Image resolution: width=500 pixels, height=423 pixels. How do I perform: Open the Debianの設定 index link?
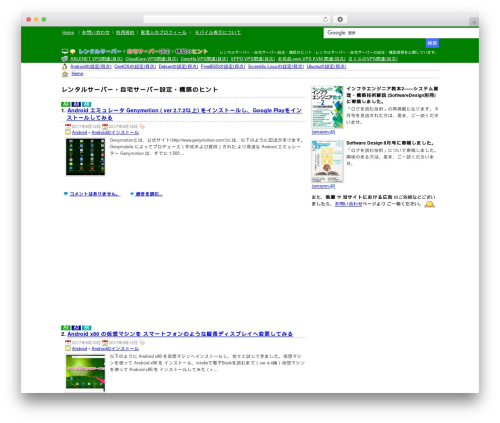[178, 66]
